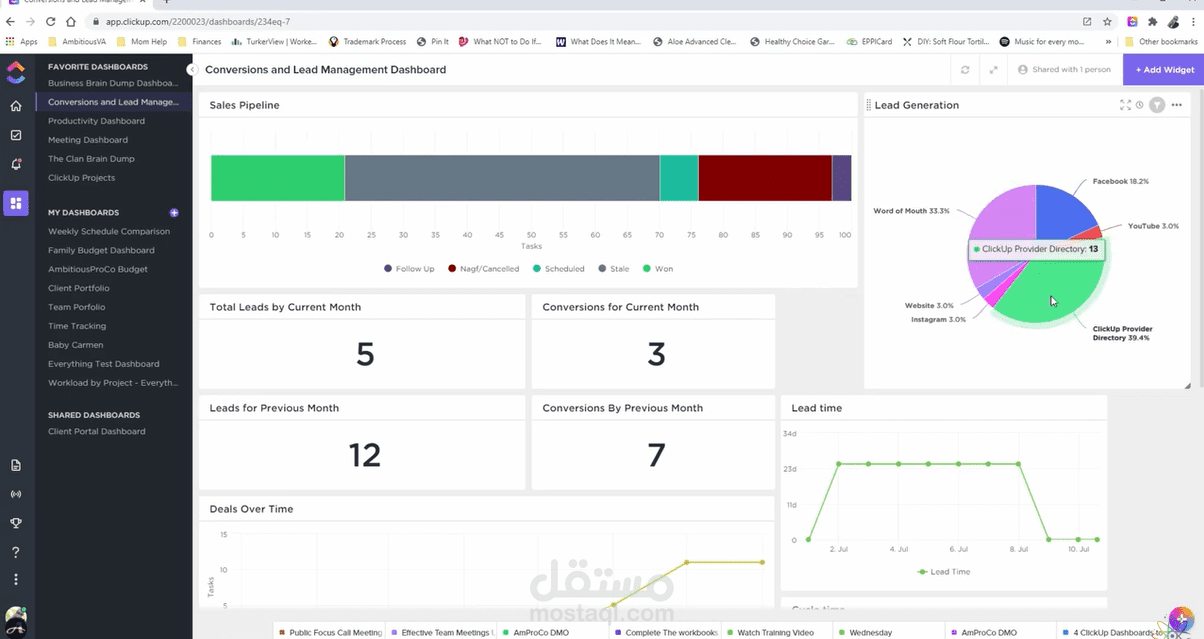Select the Dashboards icon in sidebar
The width and height of the screenshot is (1204, 639).
[16, 203]
